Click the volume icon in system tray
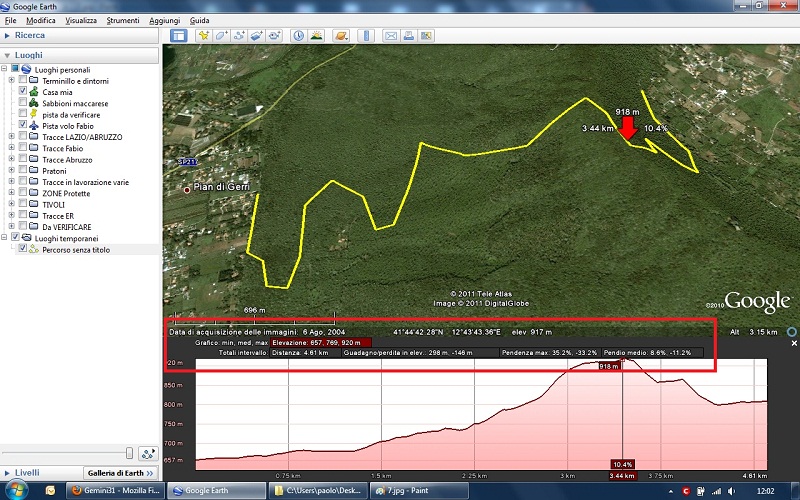Image resolution: width=800 pixels, height=500 pixels. point(732,491)
